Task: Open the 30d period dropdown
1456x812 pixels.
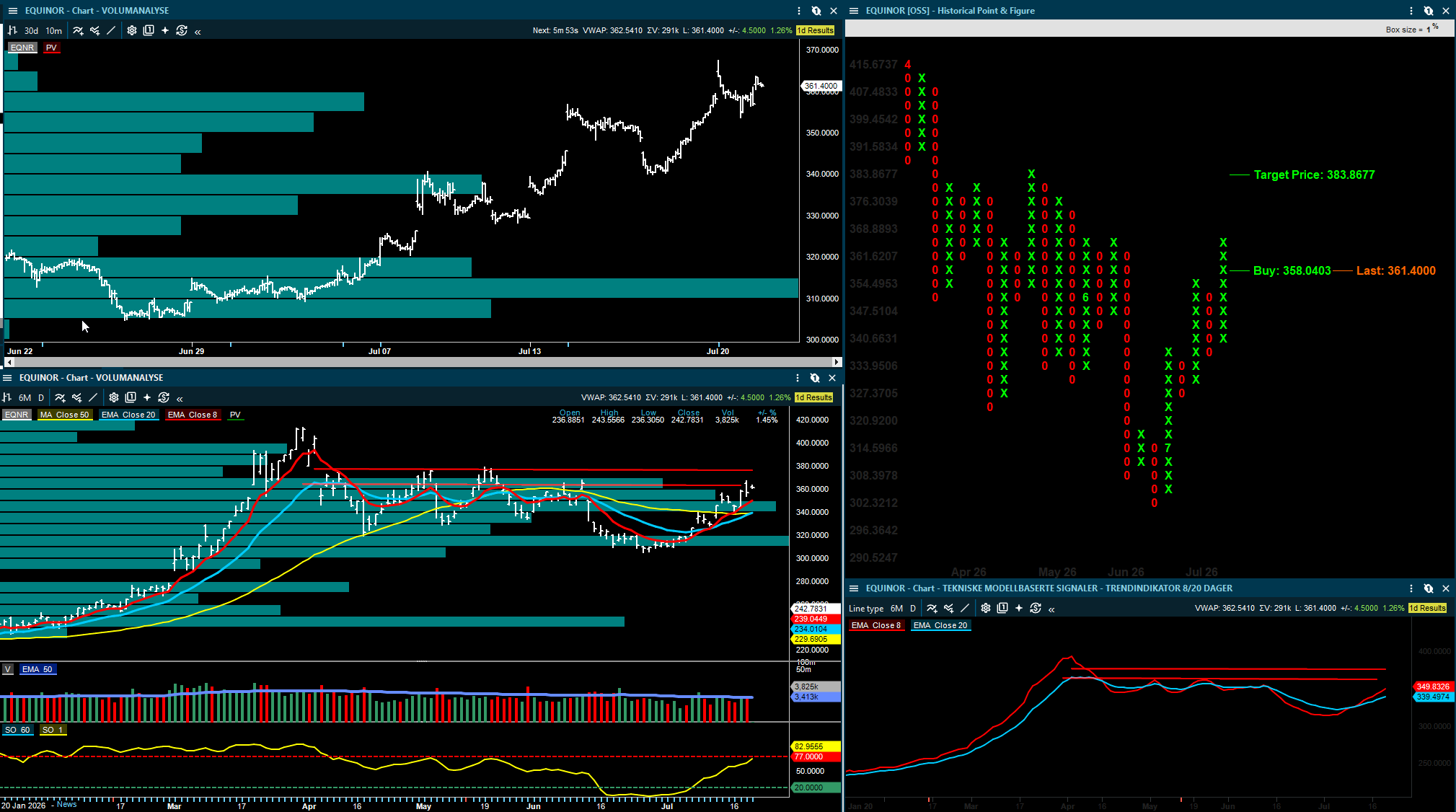Action: point(31,30)
